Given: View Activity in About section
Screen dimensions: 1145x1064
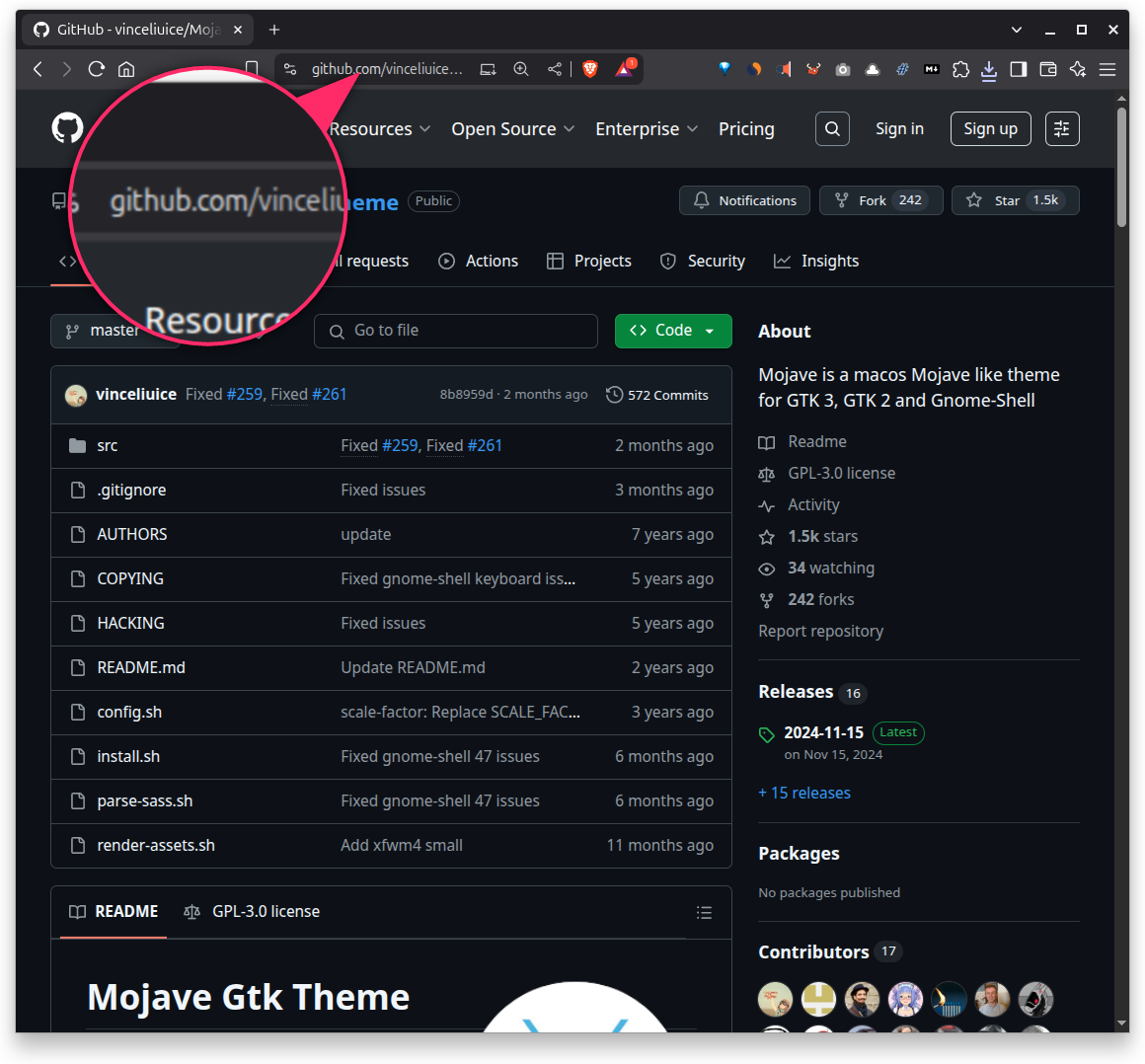Looking at the screenshot, I should point(813,505).
